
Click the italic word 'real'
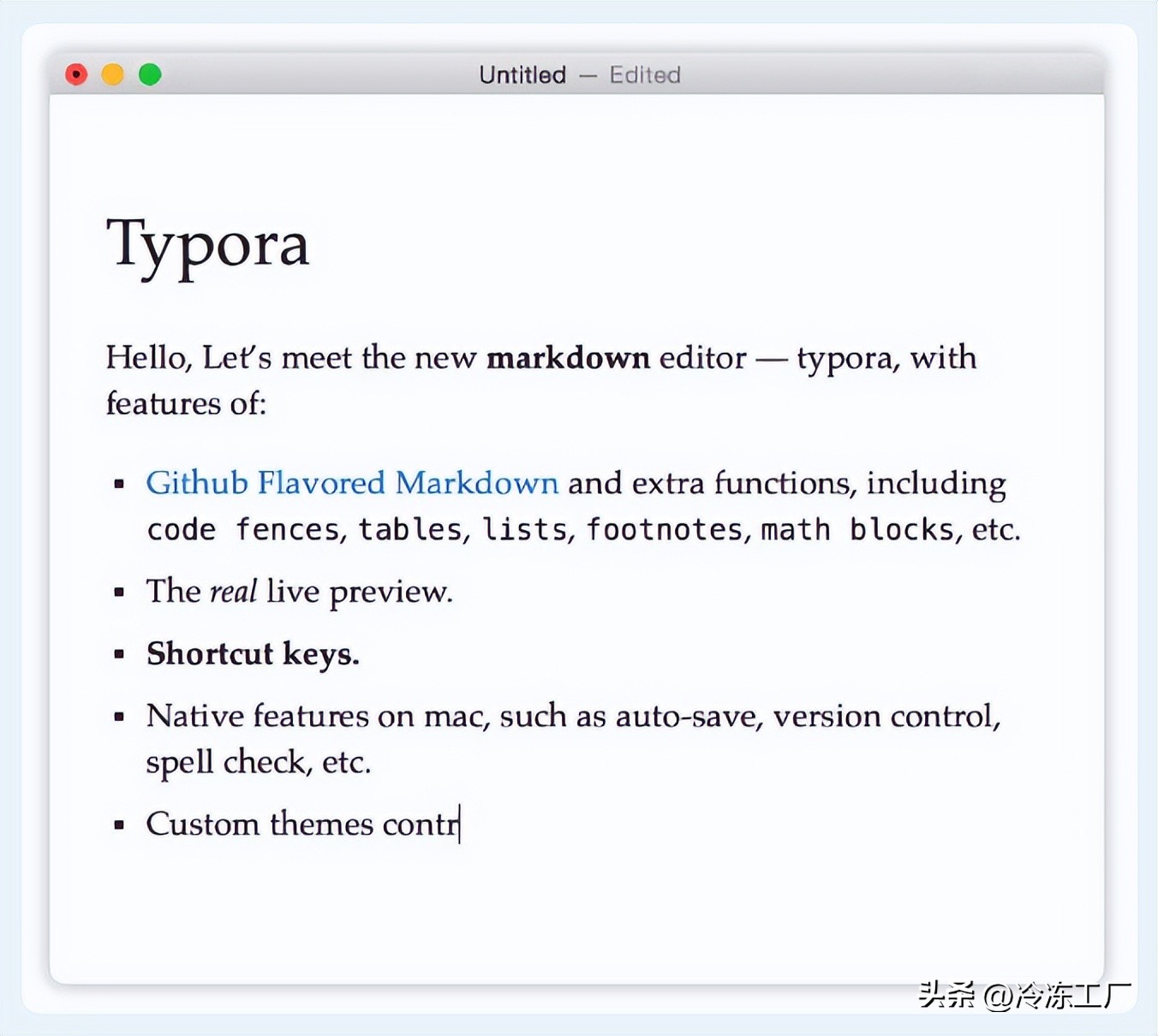point(233,592)
